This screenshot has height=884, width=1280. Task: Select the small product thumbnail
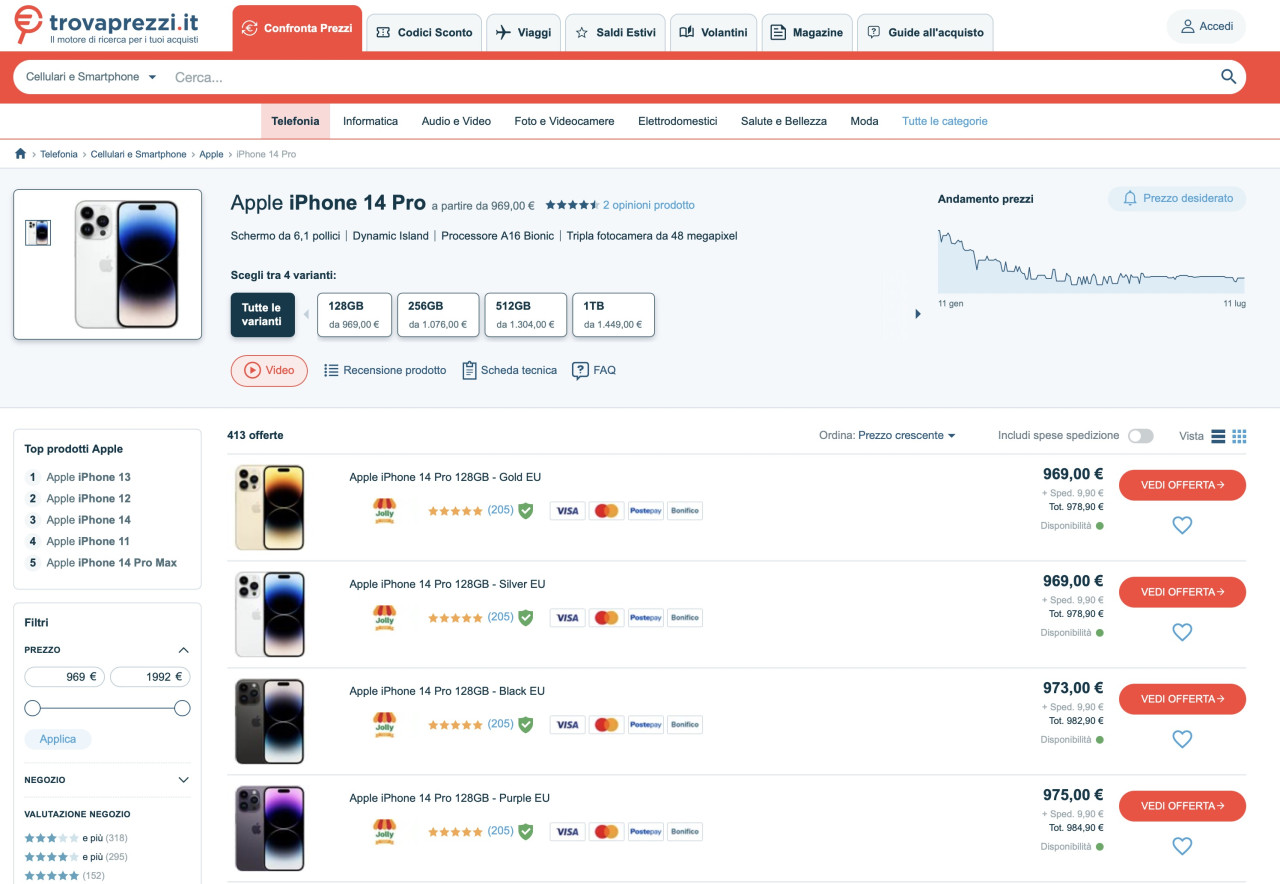(38, 232)
